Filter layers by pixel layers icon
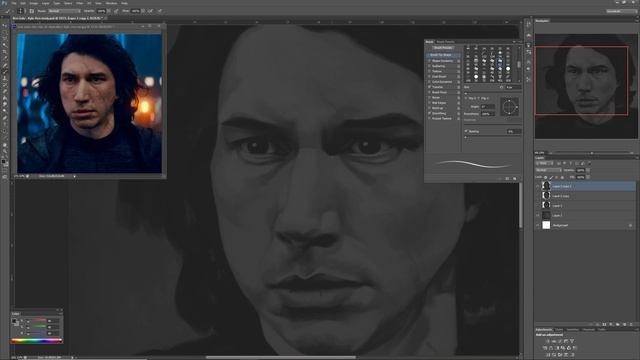The height and width of the screenshot is (360, 640). tap(559, 163)
